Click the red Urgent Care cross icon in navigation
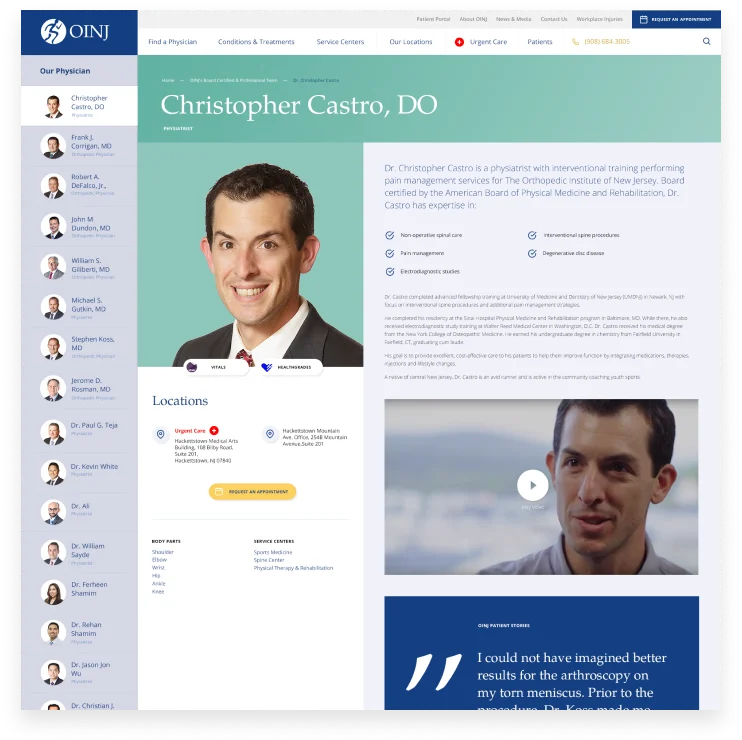 (x=459, y=42)
